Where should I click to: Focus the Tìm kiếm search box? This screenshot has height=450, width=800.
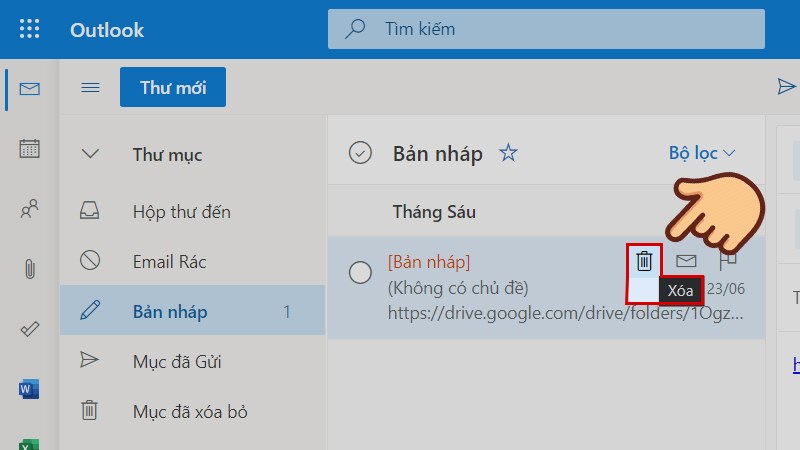pyautogui.click(x=546, y=29)
